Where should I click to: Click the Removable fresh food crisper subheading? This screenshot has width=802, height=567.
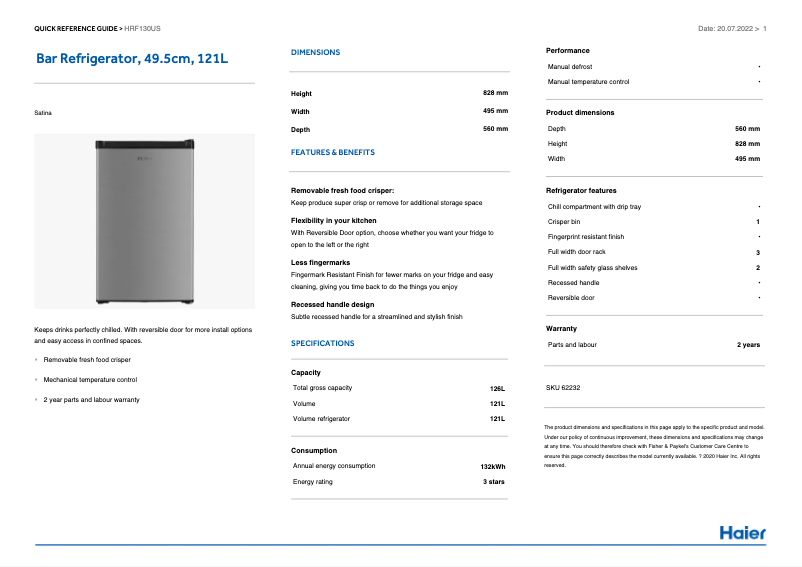[x=342, y=190]
